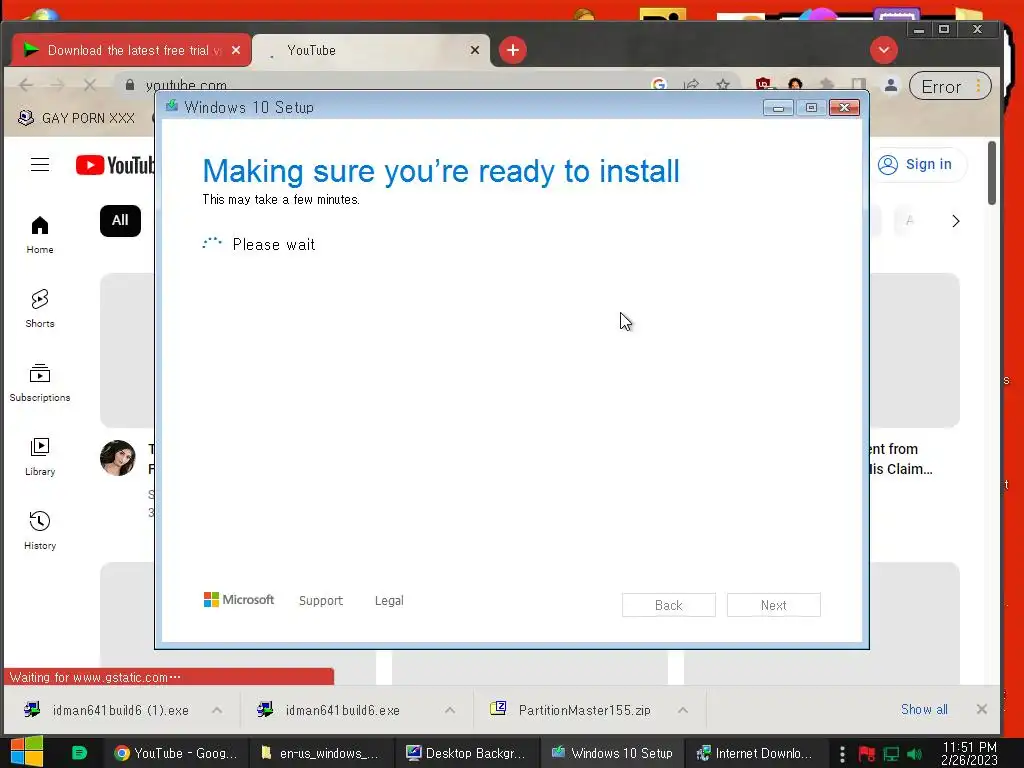Show hidden system tray icons
Screen dimensions: 1024x768
pyautogui.click(x=842, y=754)
